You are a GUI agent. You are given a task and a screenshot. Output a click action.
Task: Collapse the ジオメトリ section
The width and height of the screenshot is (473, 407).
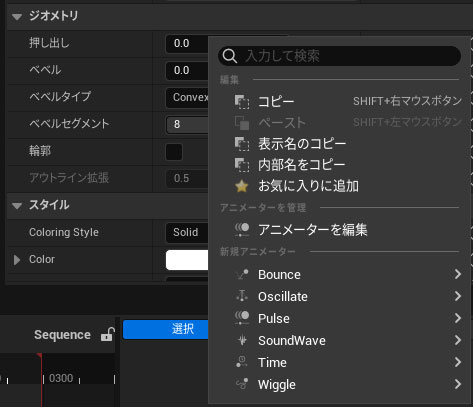(x=17, y=16)
